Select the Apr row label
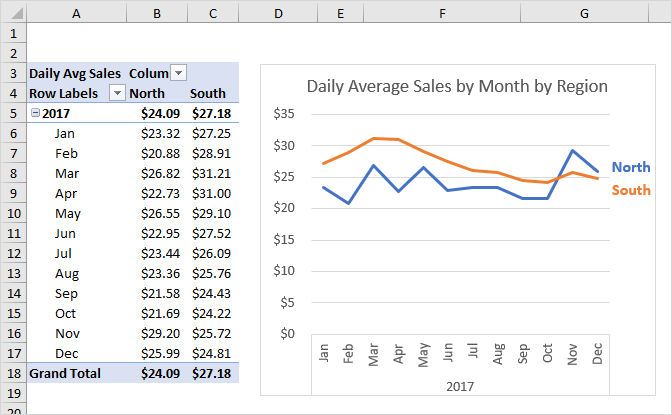Viewport: 672px width, 415px height. (66, 193)
